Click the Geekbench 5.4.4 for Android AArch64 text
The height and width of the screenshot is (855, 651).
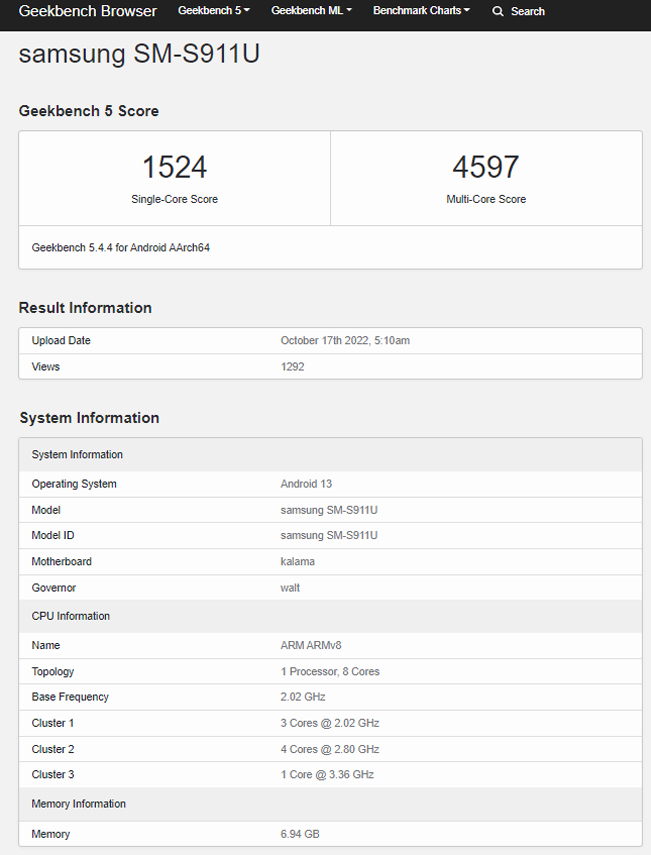[120, 247]
